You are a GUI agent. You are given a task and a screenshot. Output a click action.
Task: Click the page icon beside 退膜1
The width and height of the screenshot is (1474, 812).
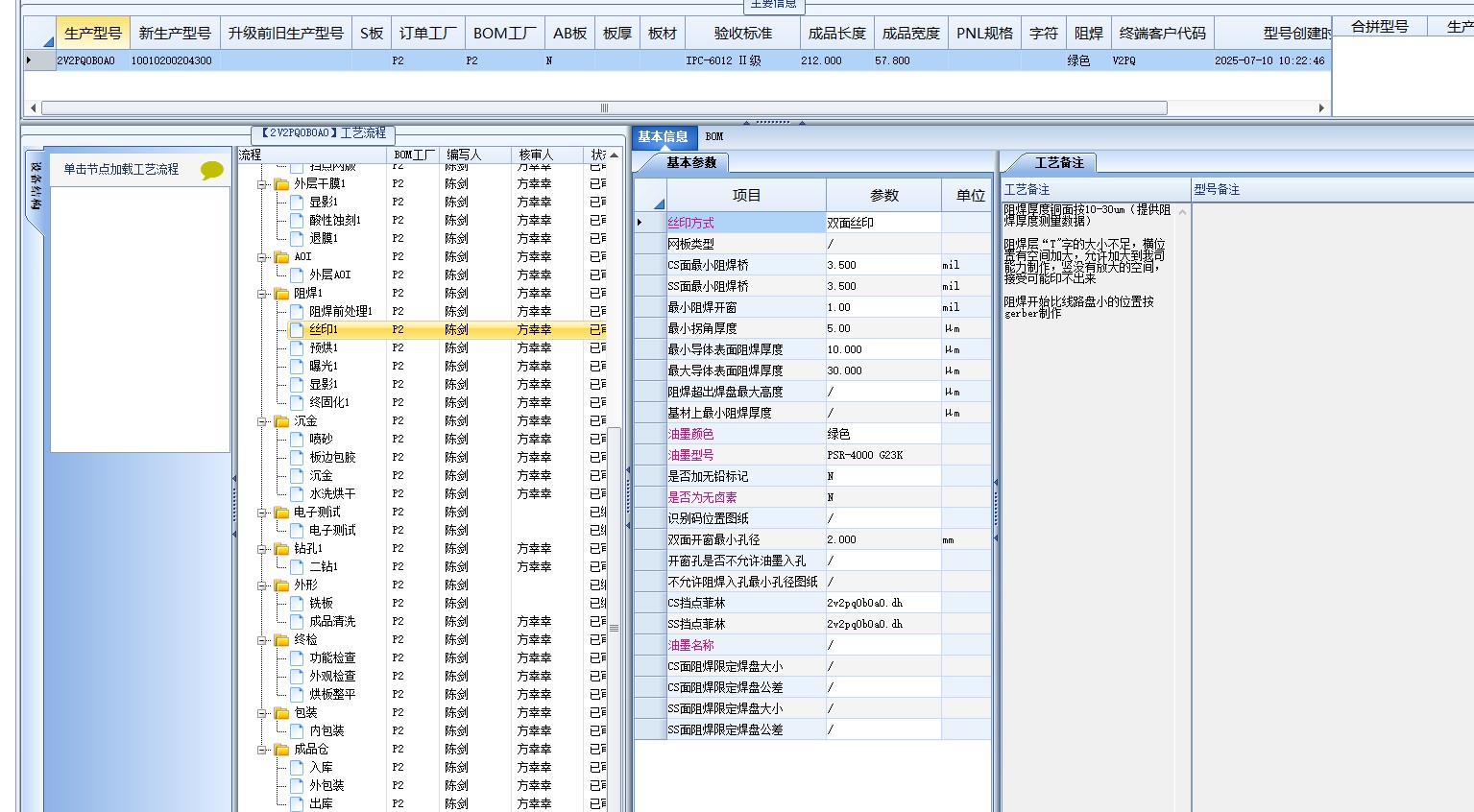(x=297, y=238)
